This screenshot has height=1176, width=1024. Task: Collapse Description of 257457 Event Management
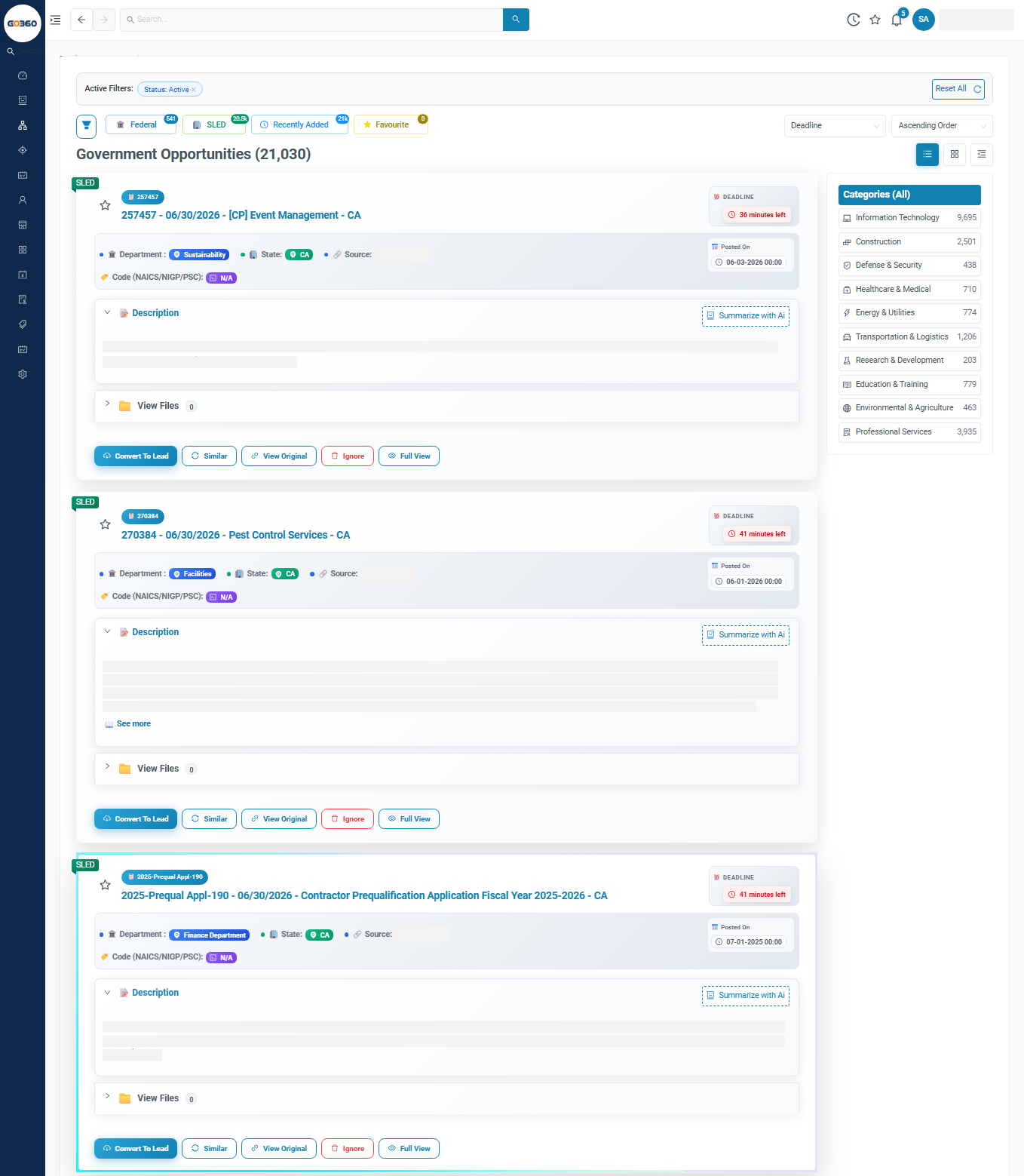pos(107,312)
